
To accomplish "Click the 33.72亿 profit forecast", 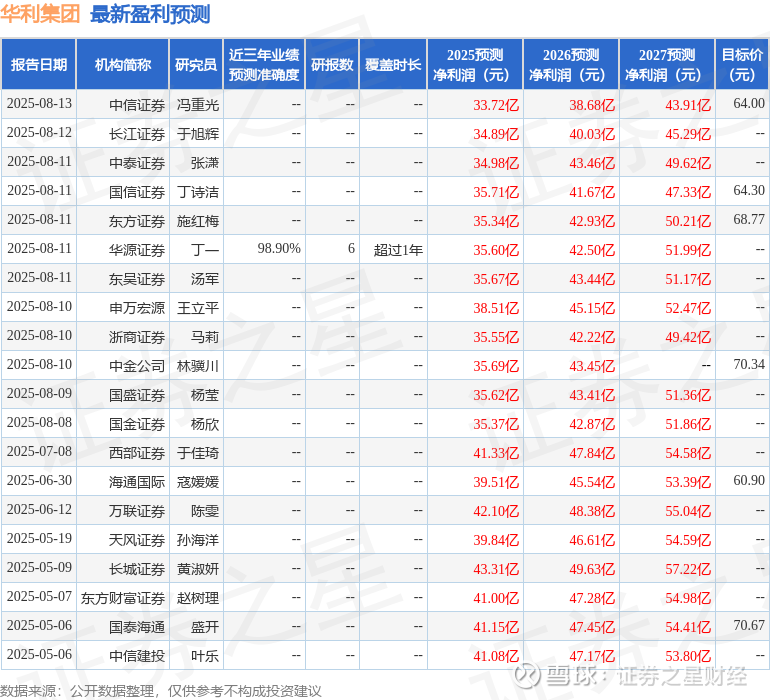I will click(496, 105).
